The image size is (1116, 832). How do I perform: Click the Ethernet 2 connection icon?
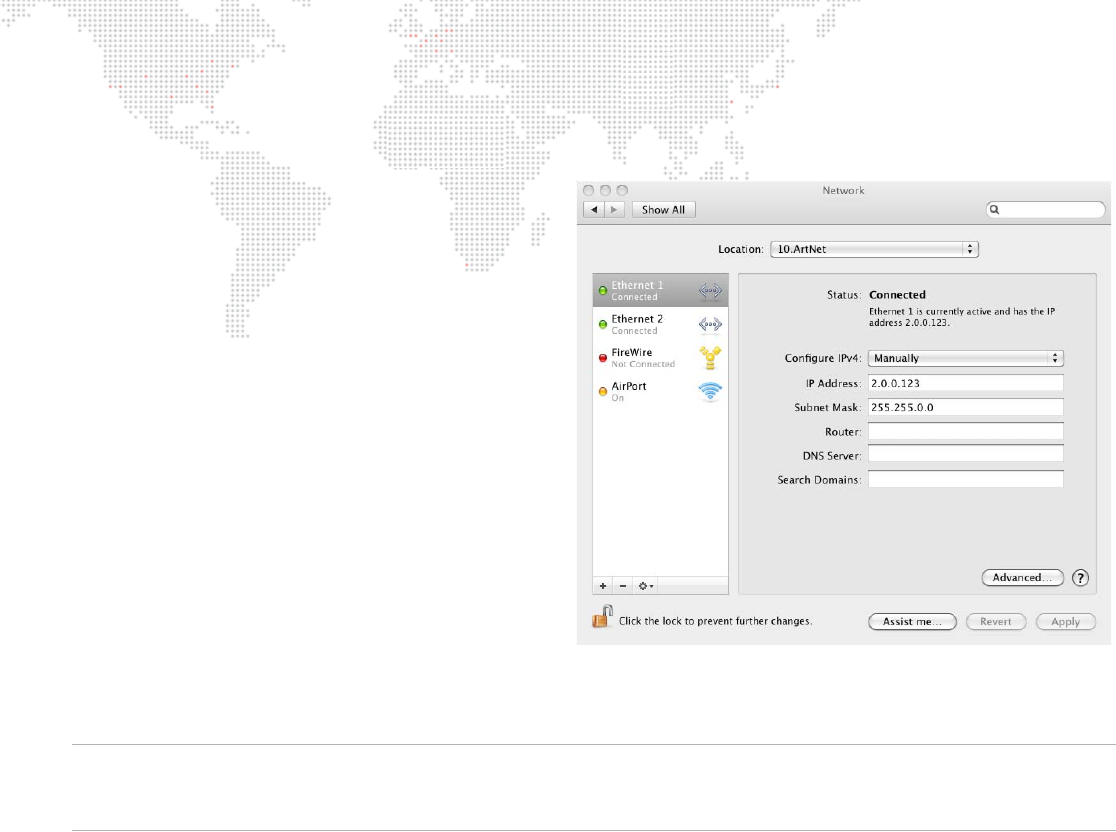click(x=709, y=324)
